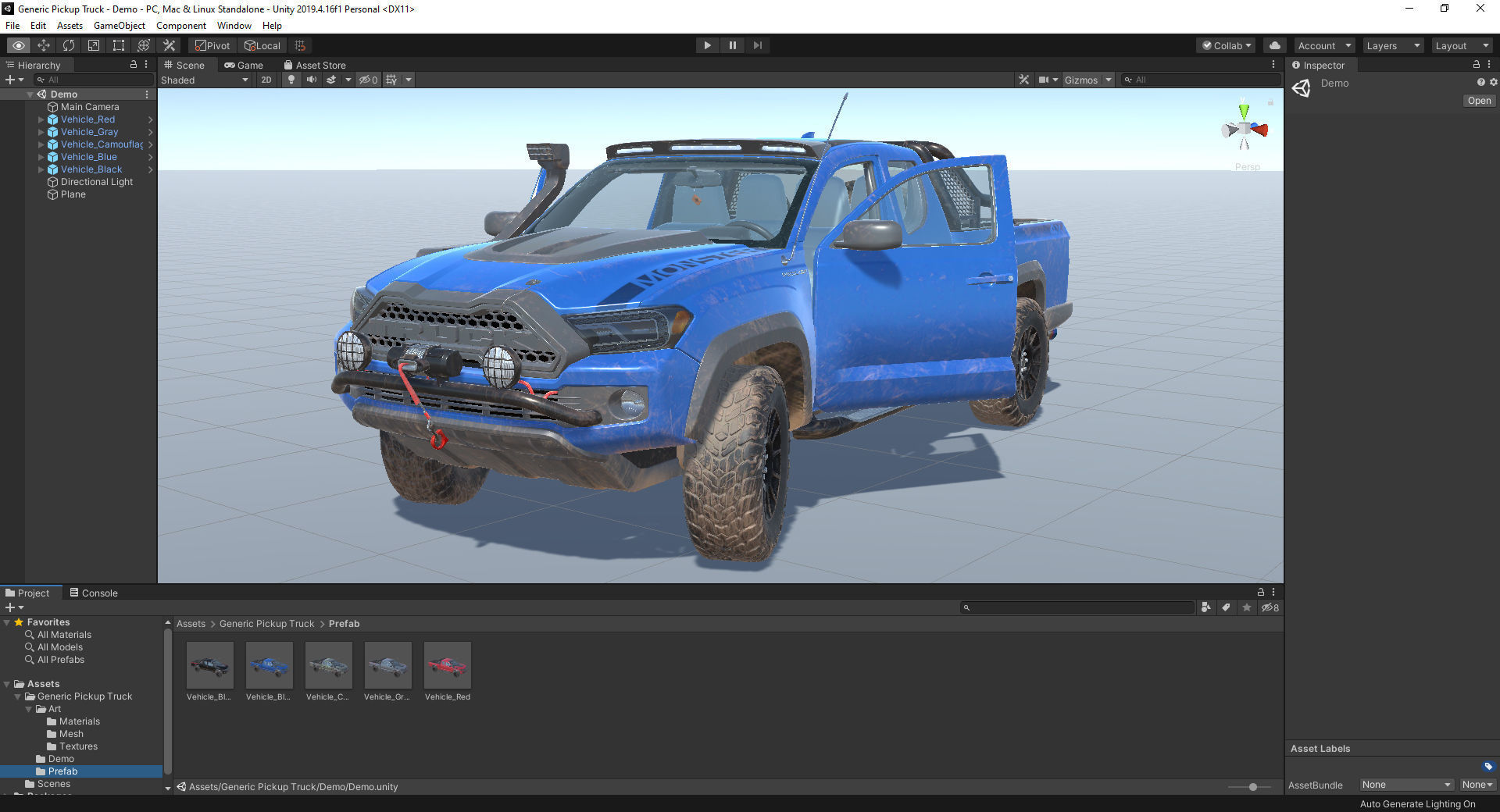
Task: Open custom editor tools icon
Action: pyautogui.click(x=169, y=45)
